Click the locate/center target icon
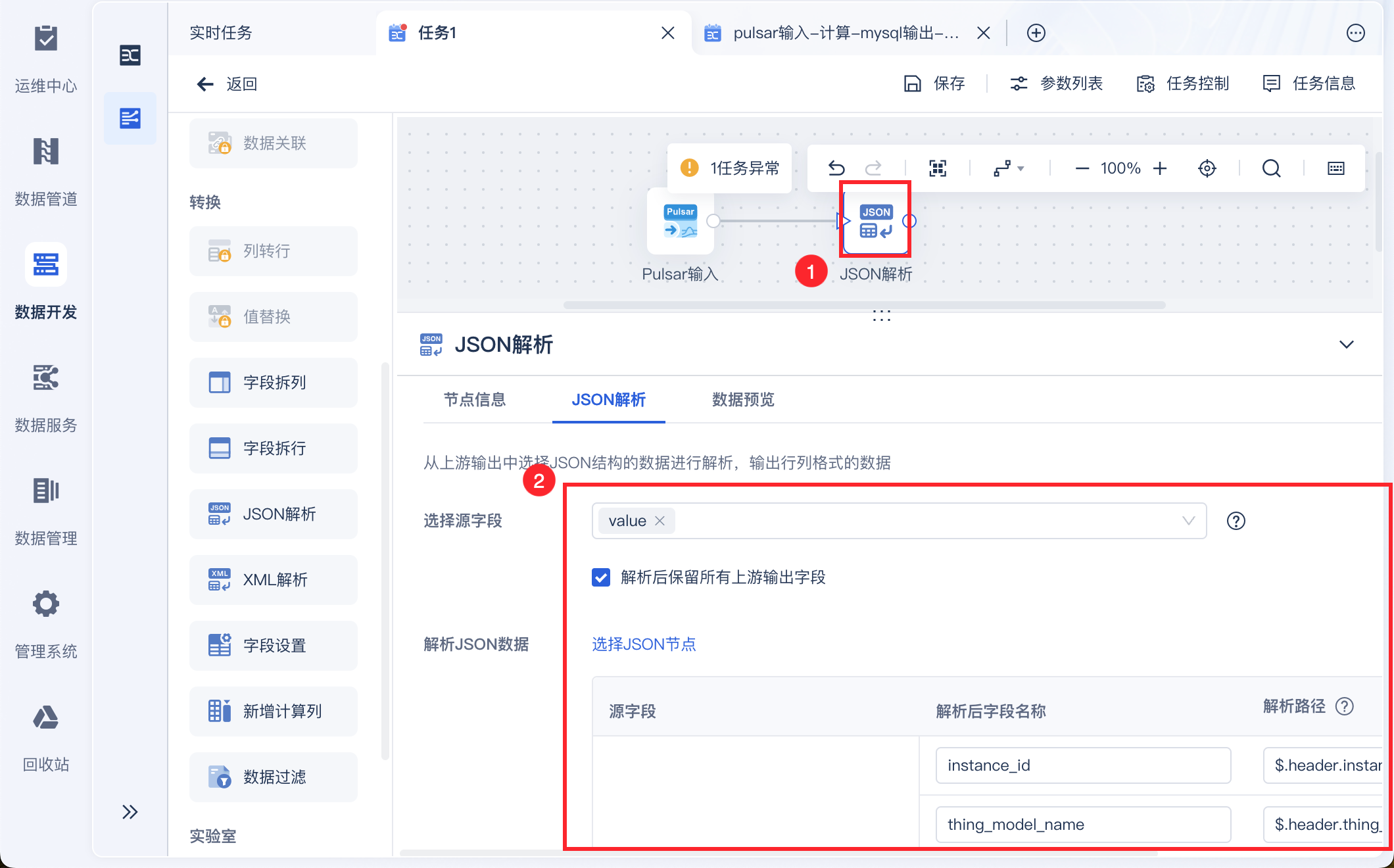Image resolution: width=1394 pixels, height=868 pixels. [x=1207, y=168]
